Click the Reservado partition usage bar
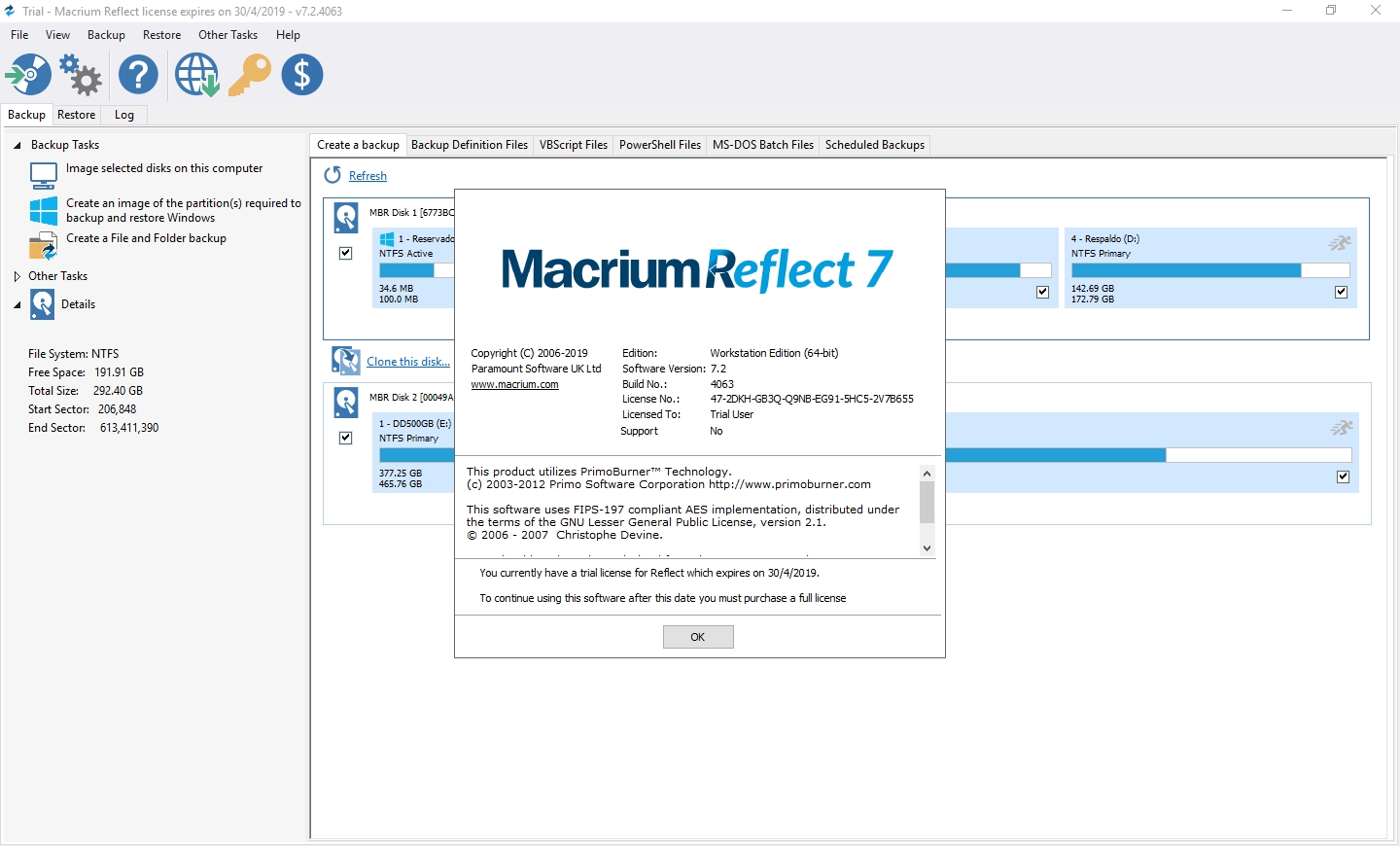The image size is (1400, 846). (416, 270)
